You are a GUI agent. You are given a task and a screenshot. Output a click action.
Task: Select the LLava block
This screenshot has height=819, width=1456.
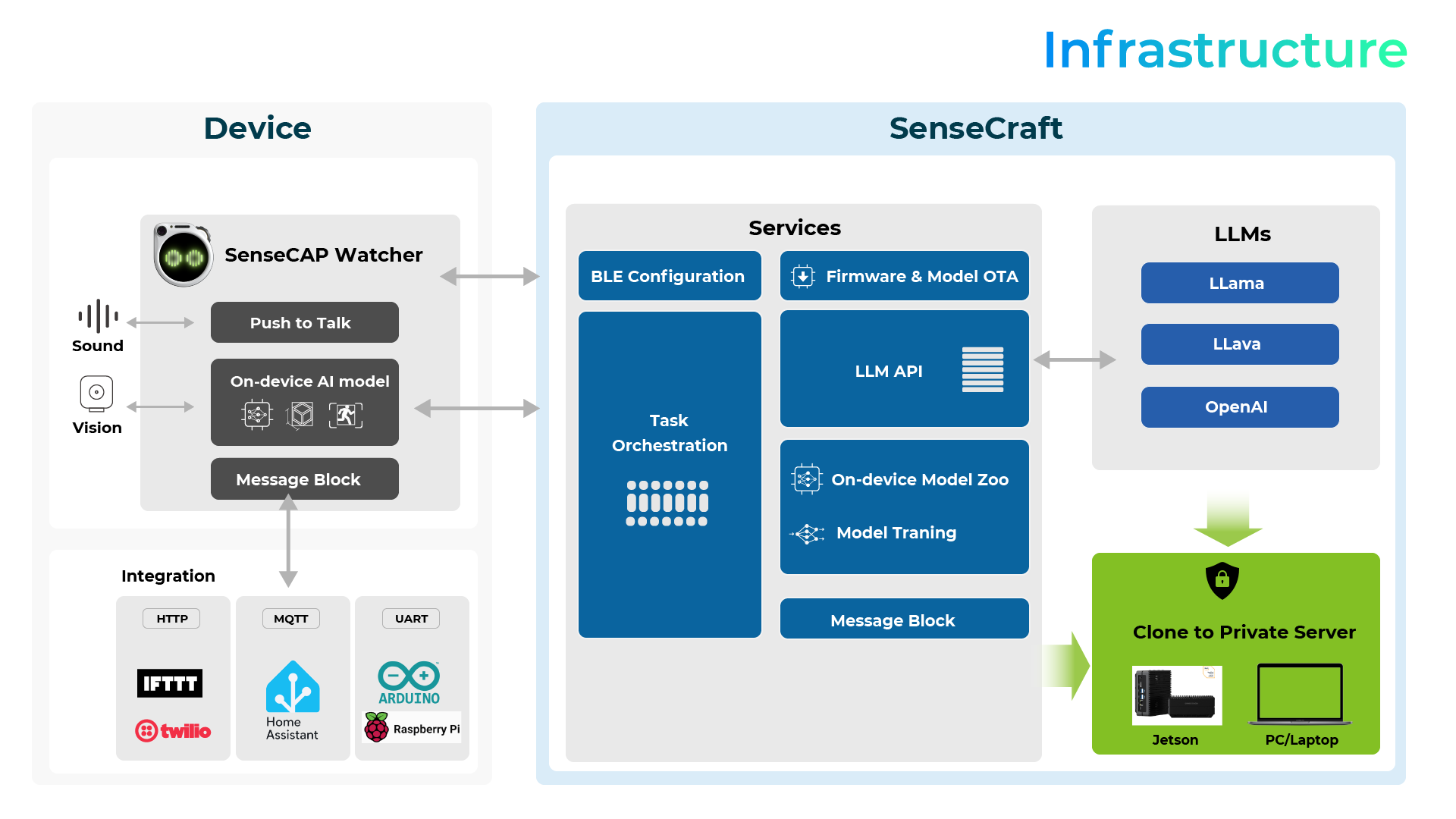[1240, 344]
